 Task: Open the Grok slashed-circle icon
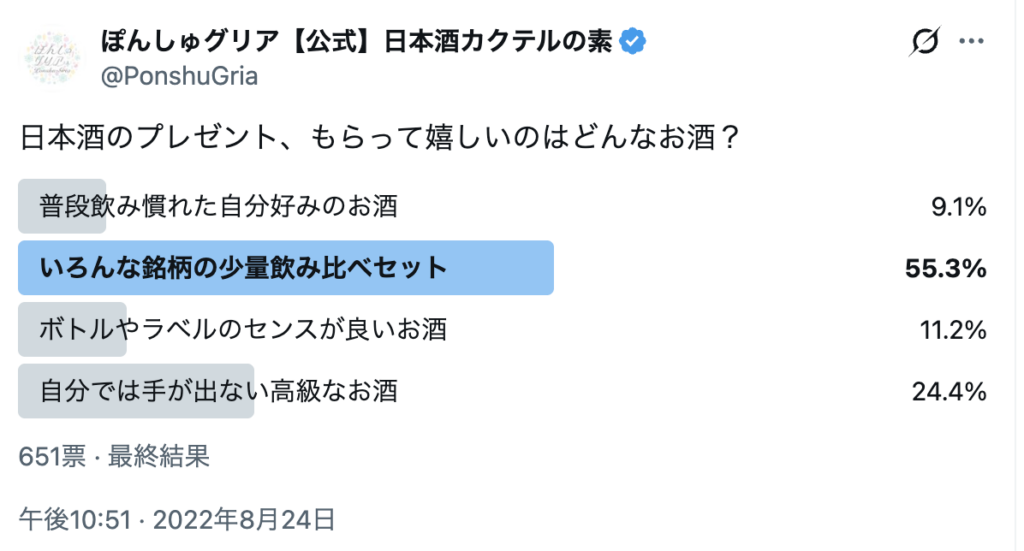point(925,42)
